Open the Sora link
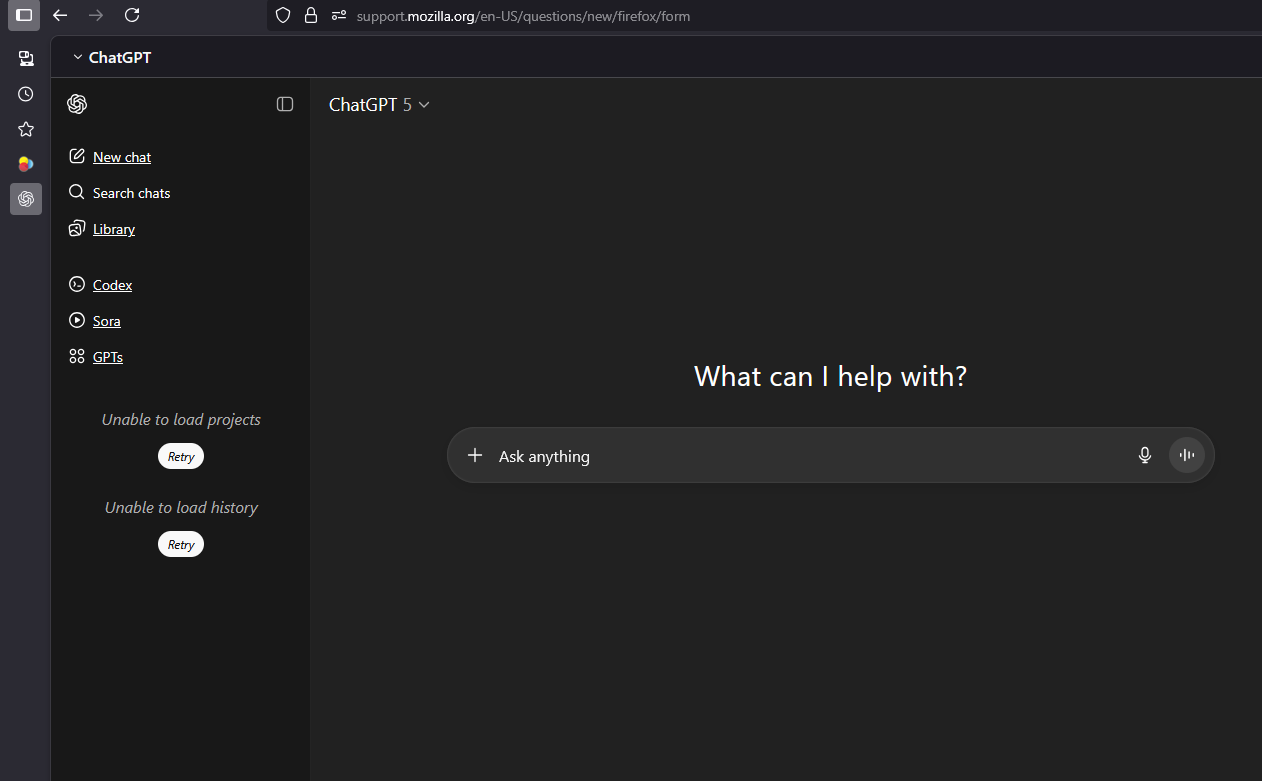The height and width of the screenshot is (781, 1262). (107, 321)
